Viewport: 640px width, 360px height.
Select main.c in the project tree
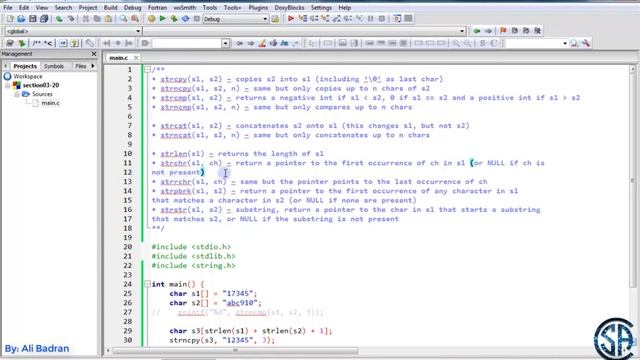pos(51,103)
